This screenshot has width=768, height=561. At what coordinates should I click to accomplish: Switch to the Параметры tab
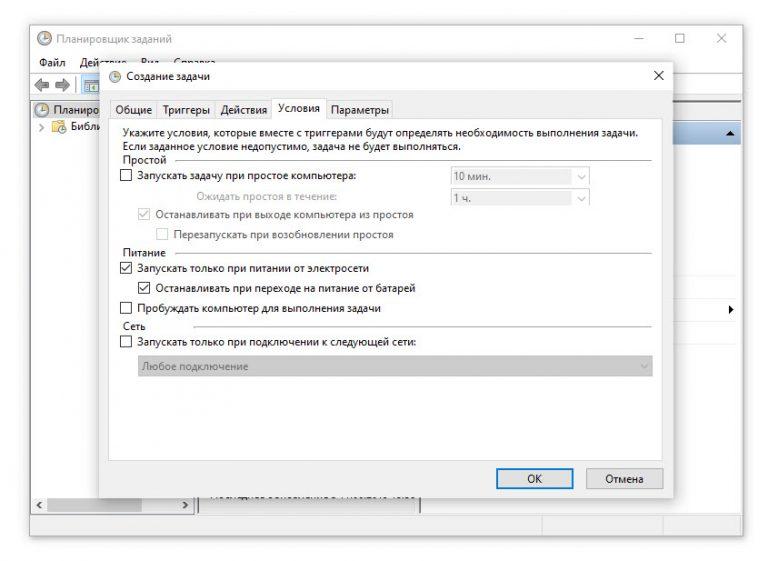click(x=360, y=110)
